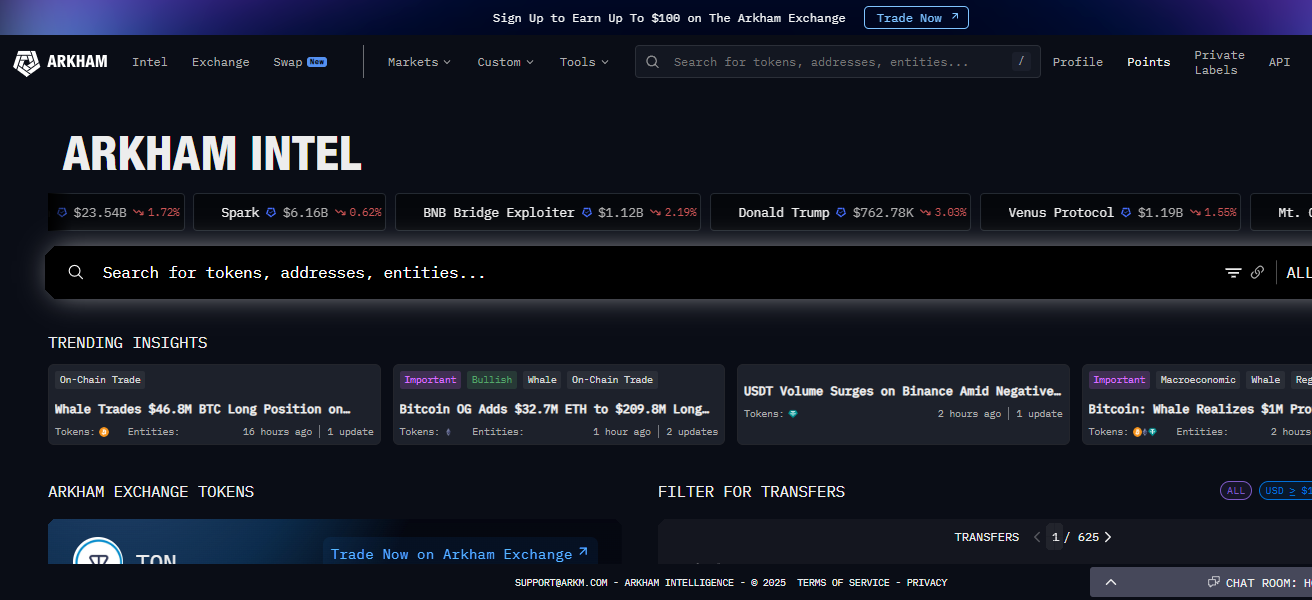Open the filter icon in the main search bar
This screenshot has width=1312, height=600.
point(1233,273)
